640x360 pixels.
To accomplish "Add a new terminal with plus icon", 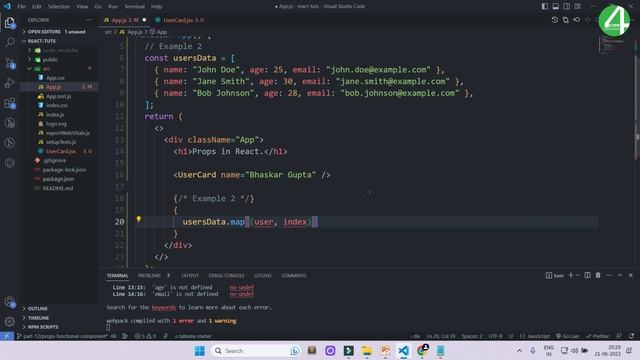I will pos(571,276).
